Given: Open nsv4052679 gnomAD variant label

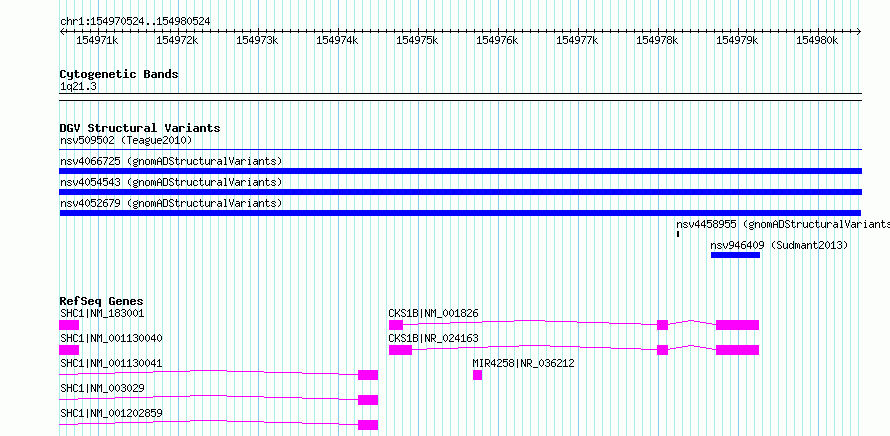Looking at the screenshot, I should point(171,203).
